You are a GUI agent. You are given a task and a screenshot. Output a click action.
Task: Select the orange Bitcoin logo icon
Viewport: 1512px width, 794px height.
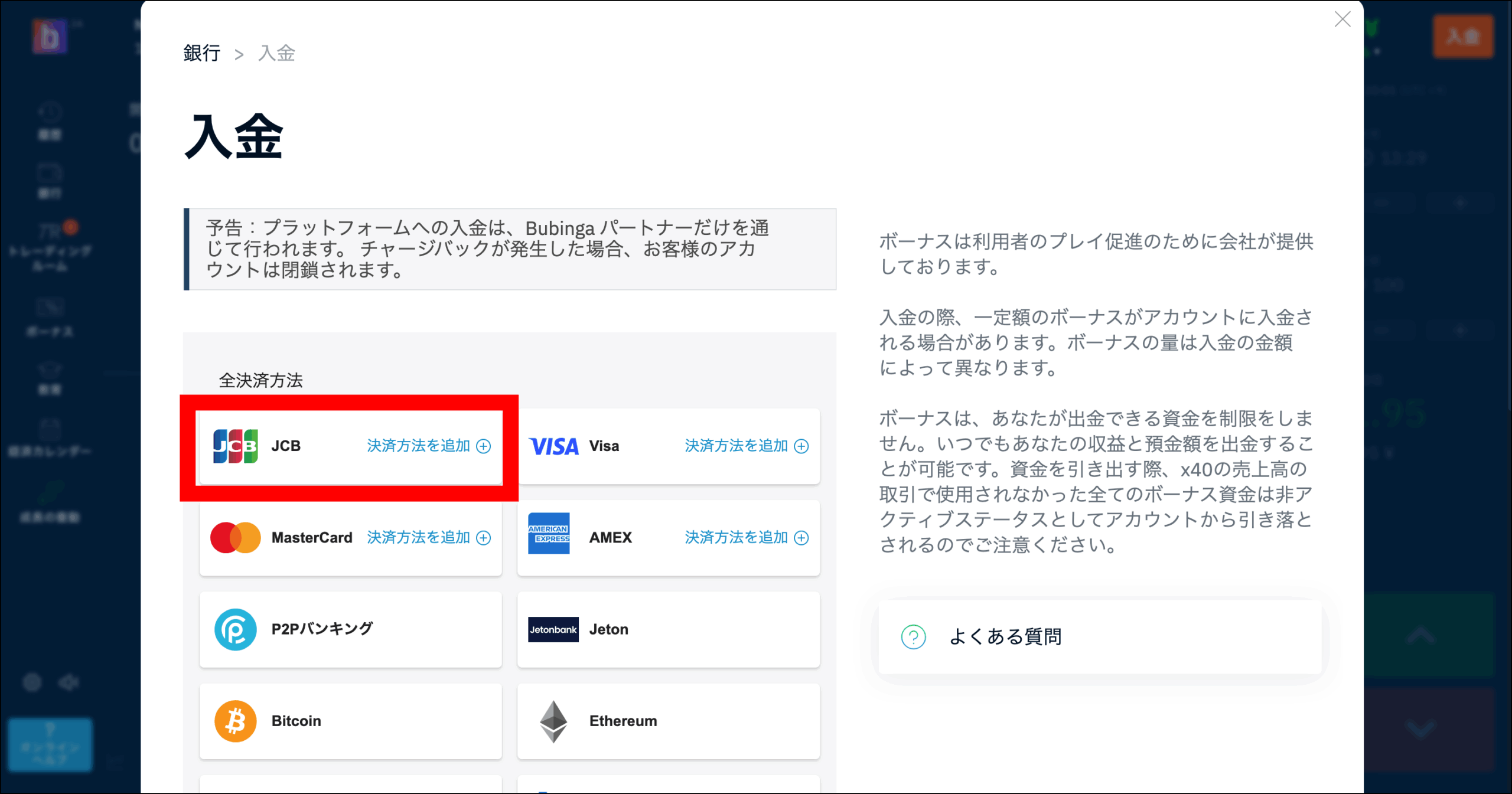[235, 721]
